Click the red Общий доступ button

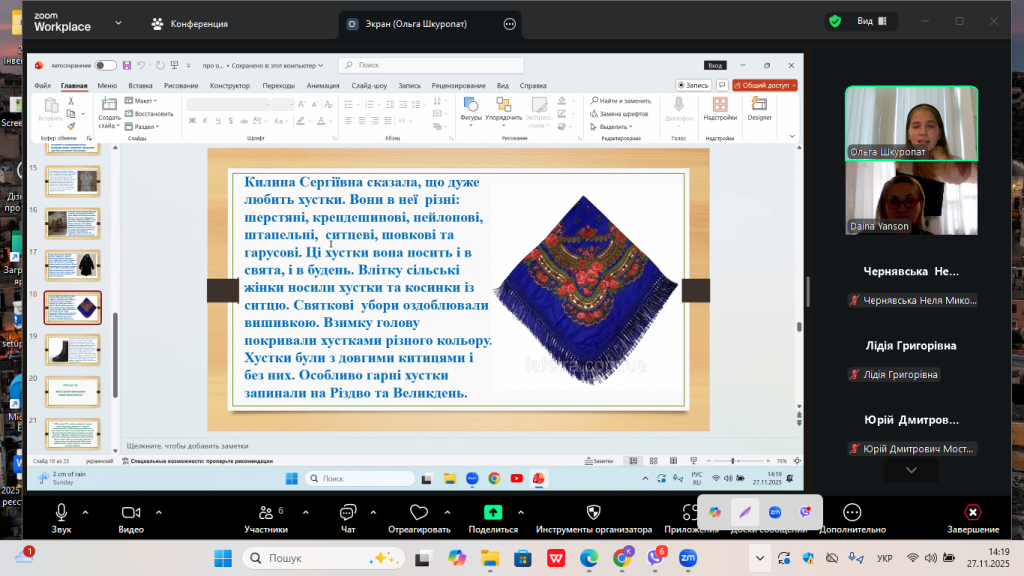click(x=765, y=86)
